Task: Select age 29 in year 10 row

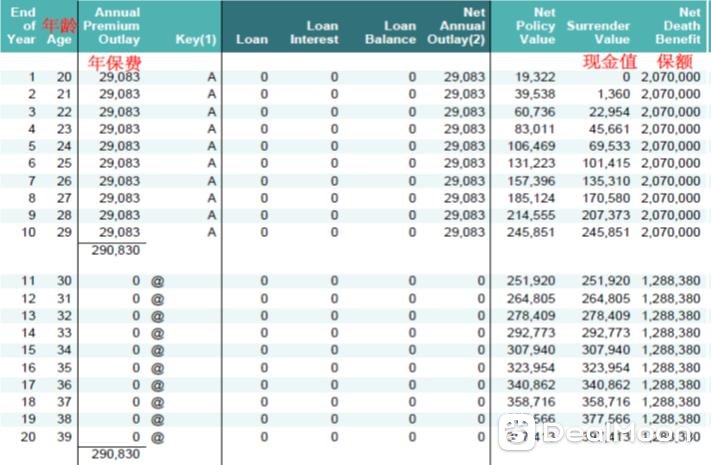Action: pyautogui.click(x=64, y=232)
